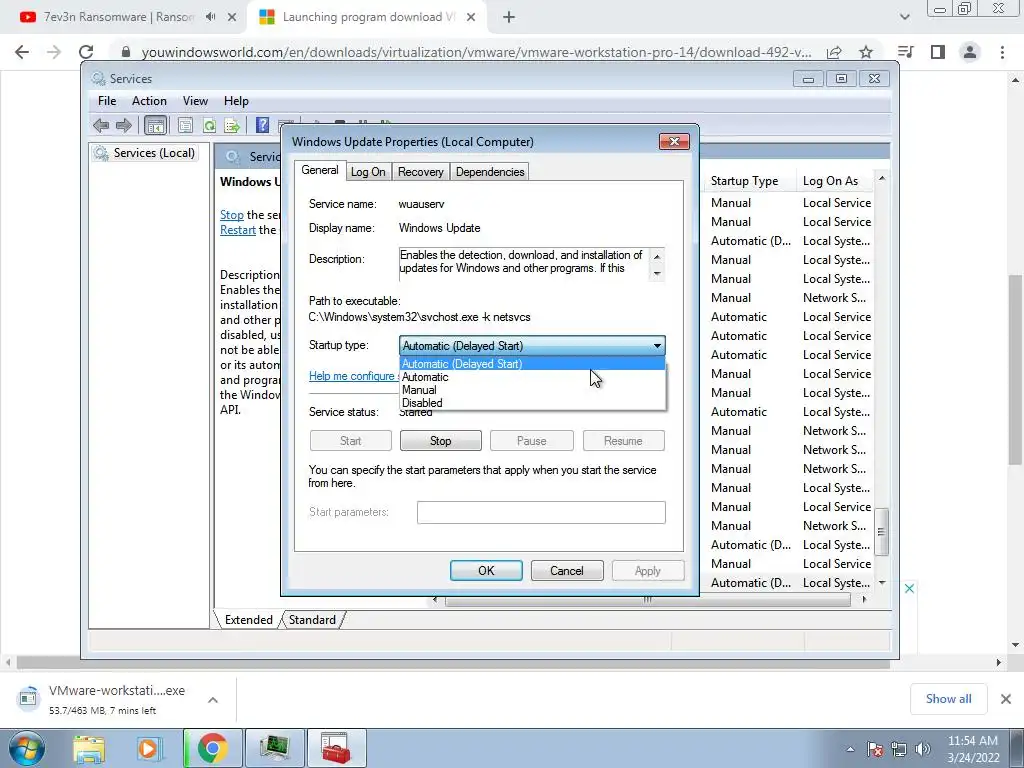Click the Stop service link in Services pane
Viewport: 1024px width, 768px height.
point(232,215)
